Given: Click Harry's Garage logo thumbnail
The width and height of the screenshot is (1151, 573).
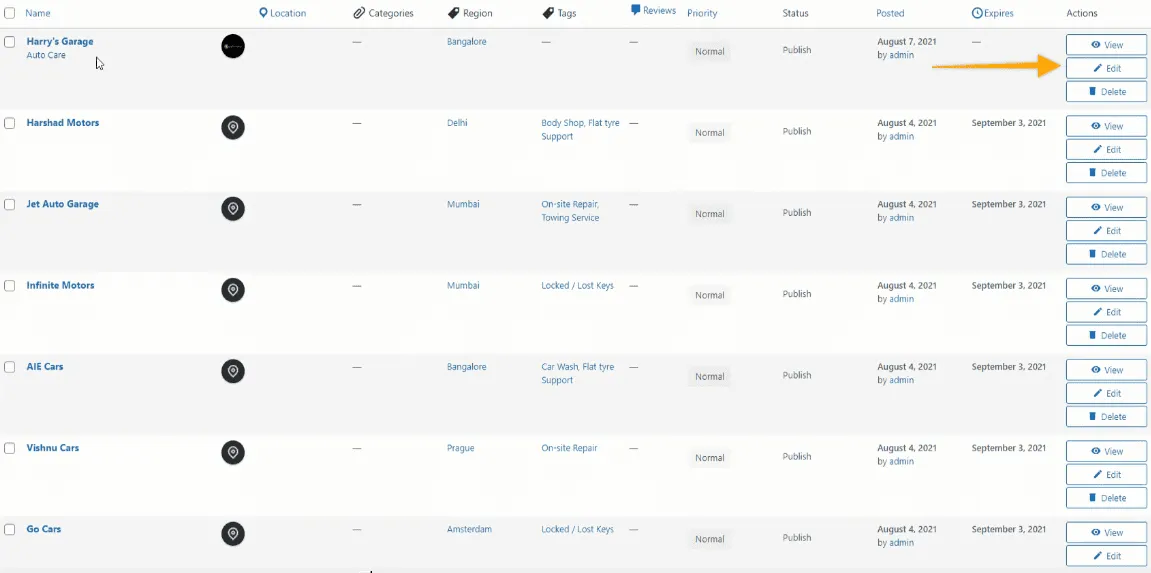Looking at the screenshot, I should tap(233, 46).
